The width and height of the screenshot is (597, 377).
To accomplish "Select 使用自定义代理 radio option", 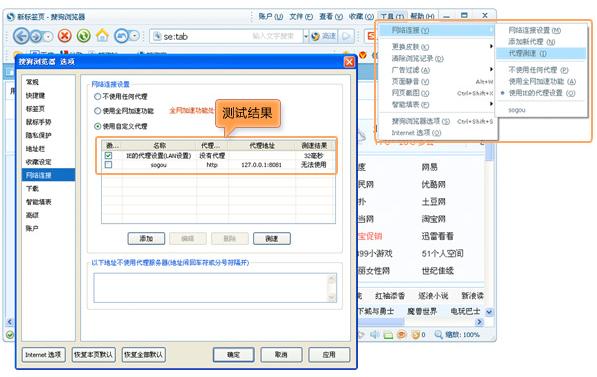I will click(97, 126).
